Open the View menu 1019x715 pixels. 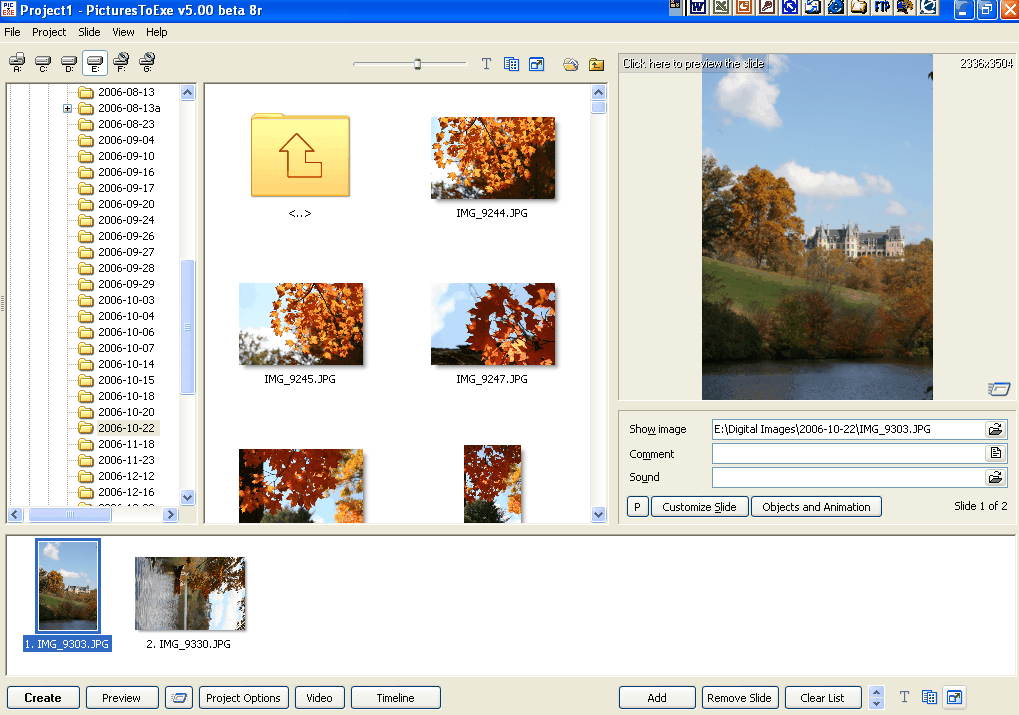click(123, 32)
